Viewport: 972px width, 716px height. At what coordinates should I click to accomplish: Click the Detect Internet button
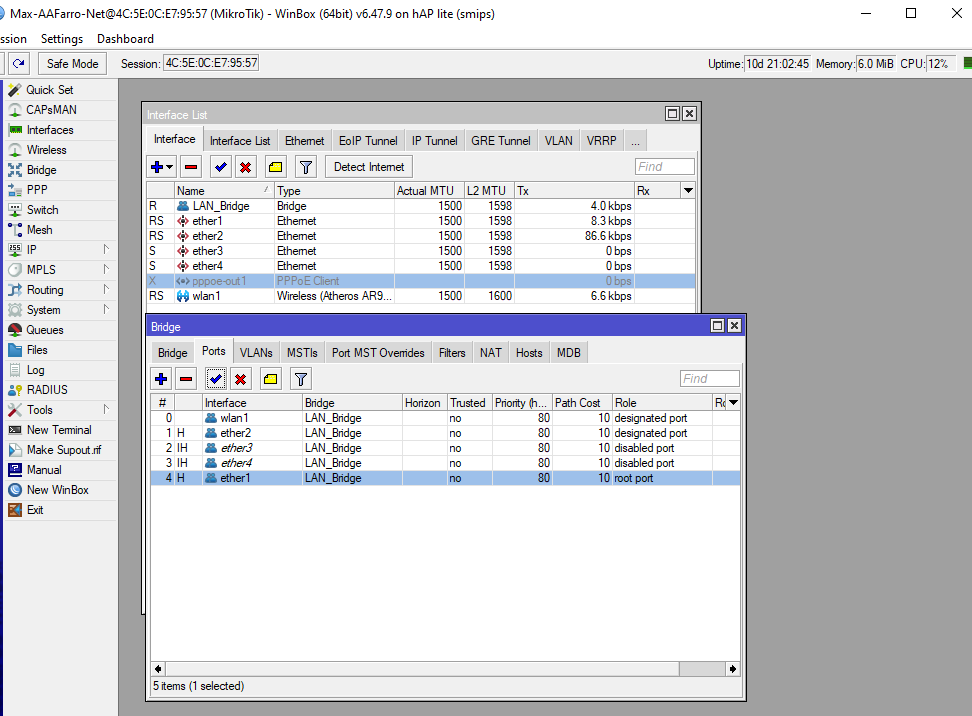[x=369, y=167]
